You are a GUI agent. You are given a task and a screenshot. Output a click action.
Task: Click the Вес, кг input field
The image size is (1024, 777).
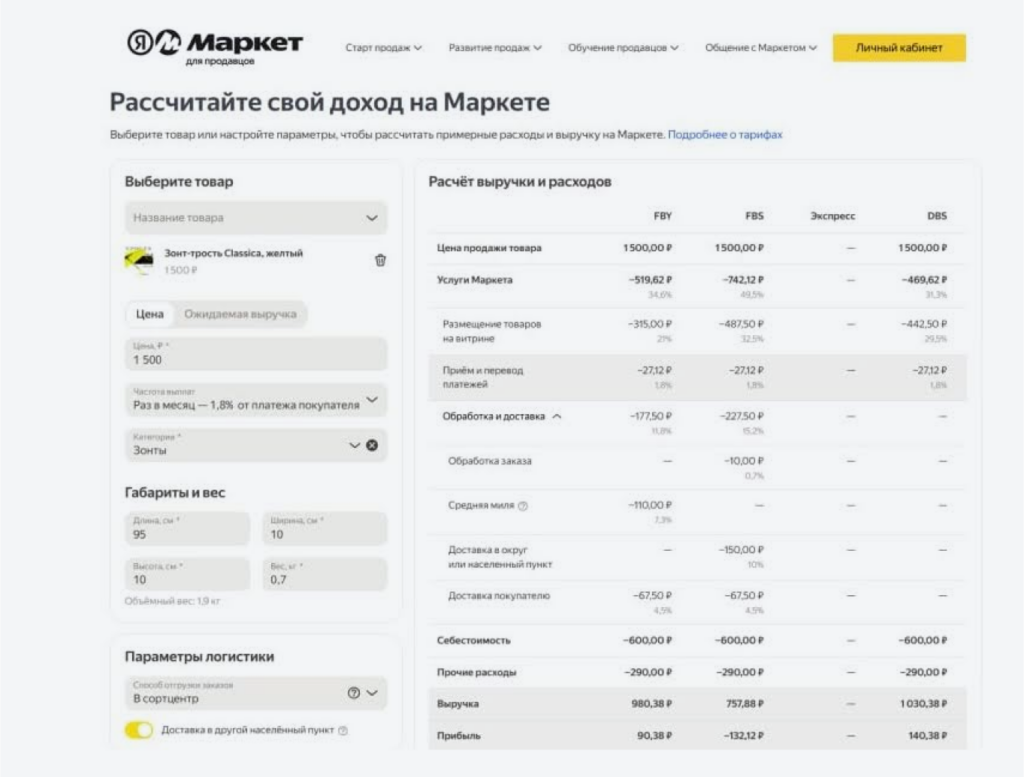(x=324, y=574)
